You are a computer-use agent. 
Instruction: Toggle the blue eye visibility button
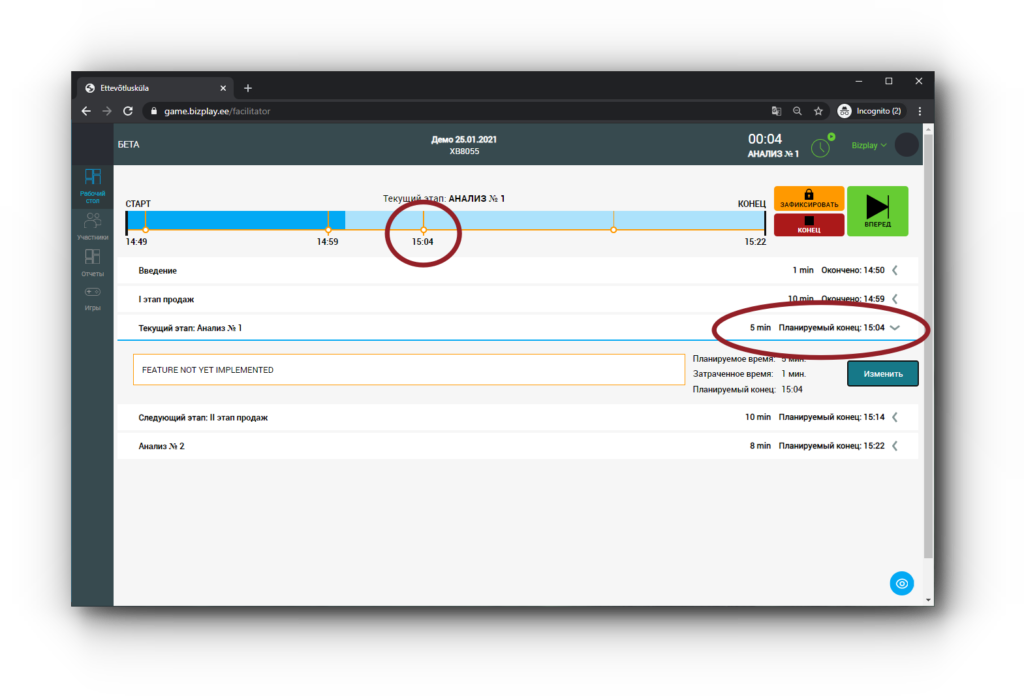902,583
